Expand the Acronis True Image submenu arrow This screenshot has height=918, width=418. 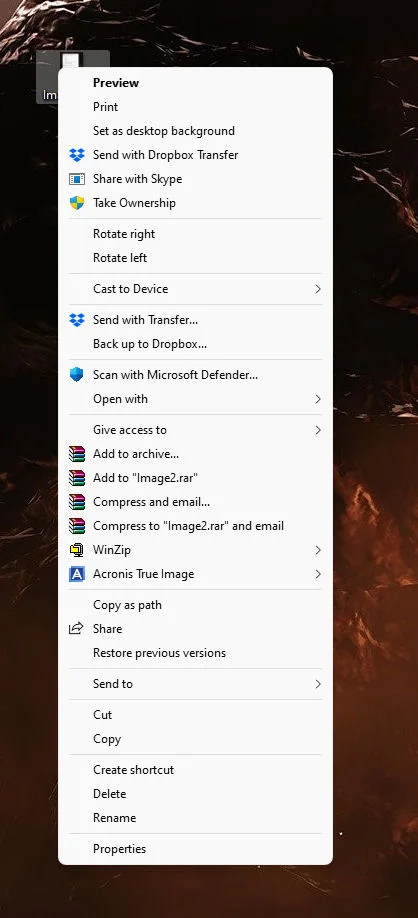pos(318,574)
